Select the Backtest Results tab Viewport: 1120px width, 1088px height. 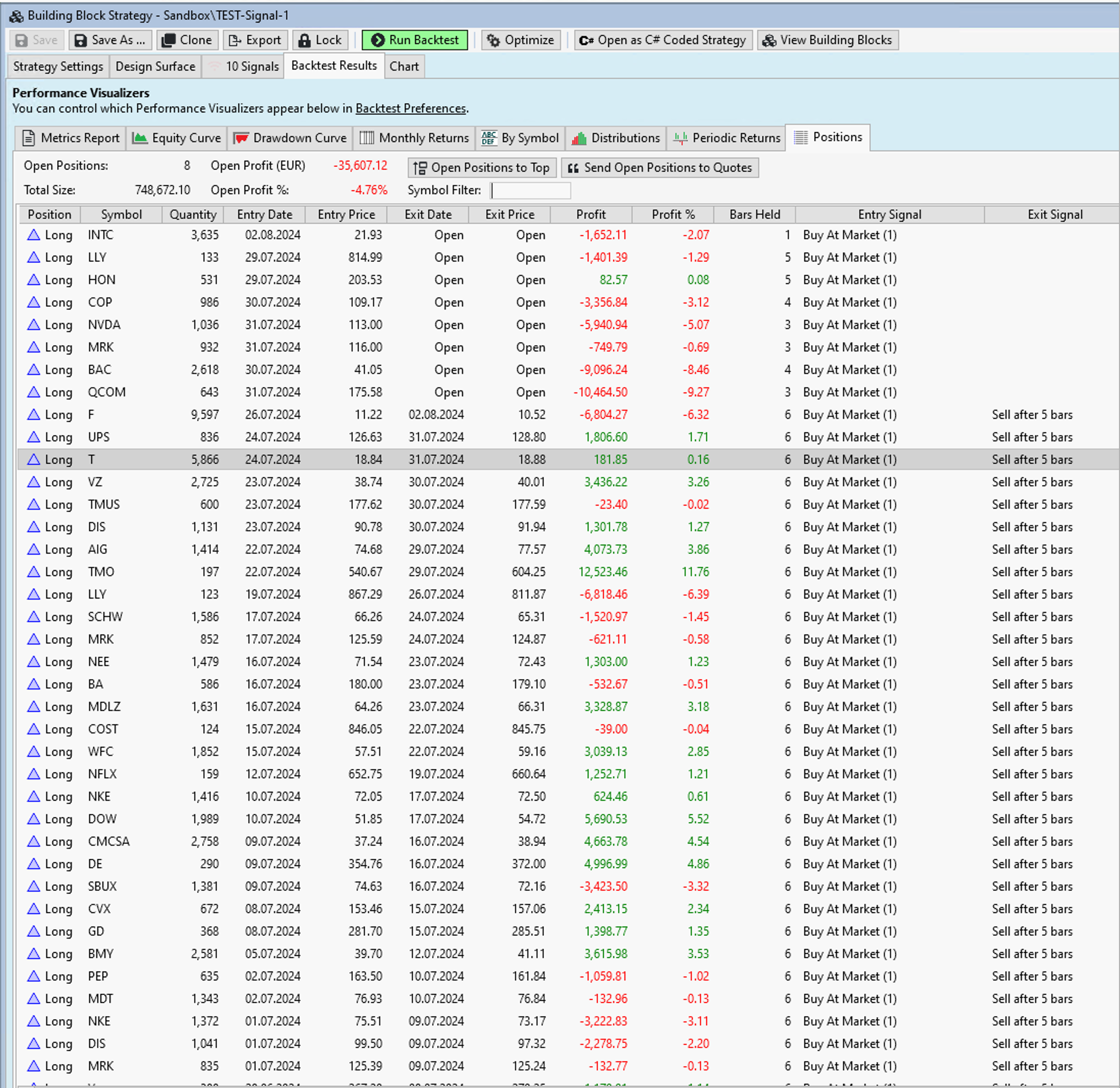coord(334,66)
